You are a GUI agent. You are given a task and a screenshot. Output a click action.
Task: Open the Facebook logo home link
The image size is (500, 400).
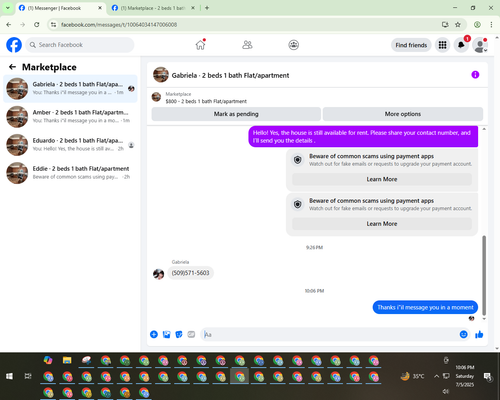click(x=14, y=45)
